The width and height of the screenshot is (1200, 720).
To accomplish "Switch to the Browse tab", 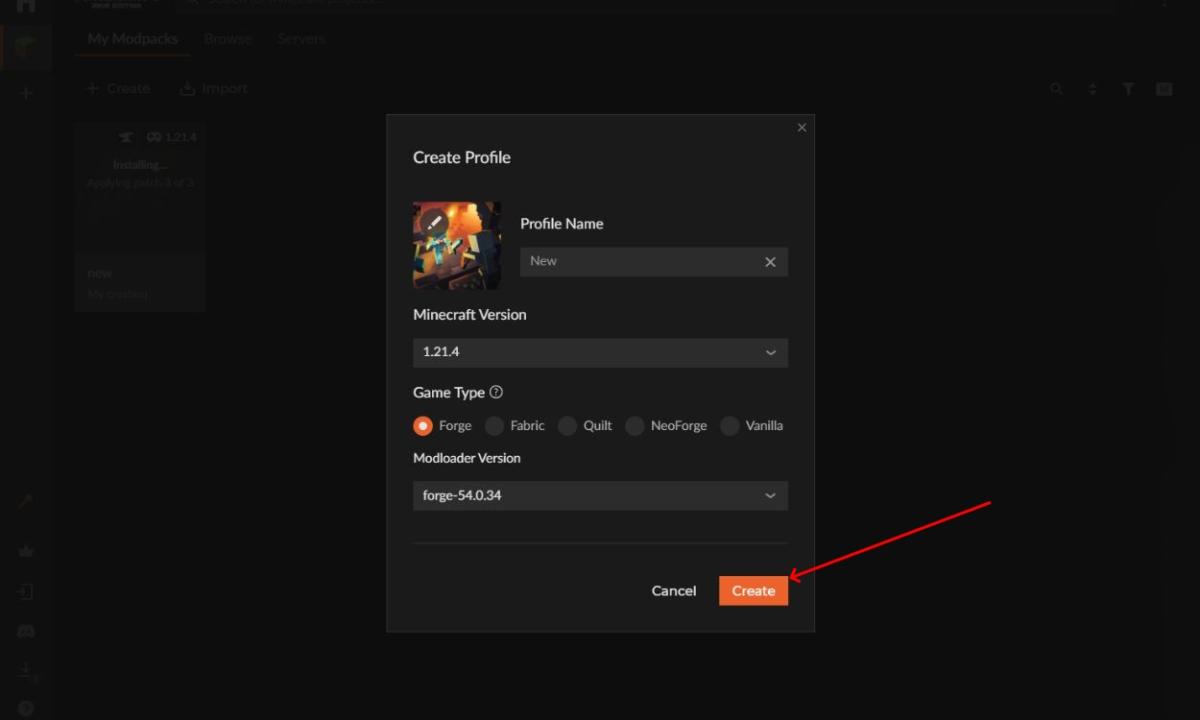I will coord(227,39).
